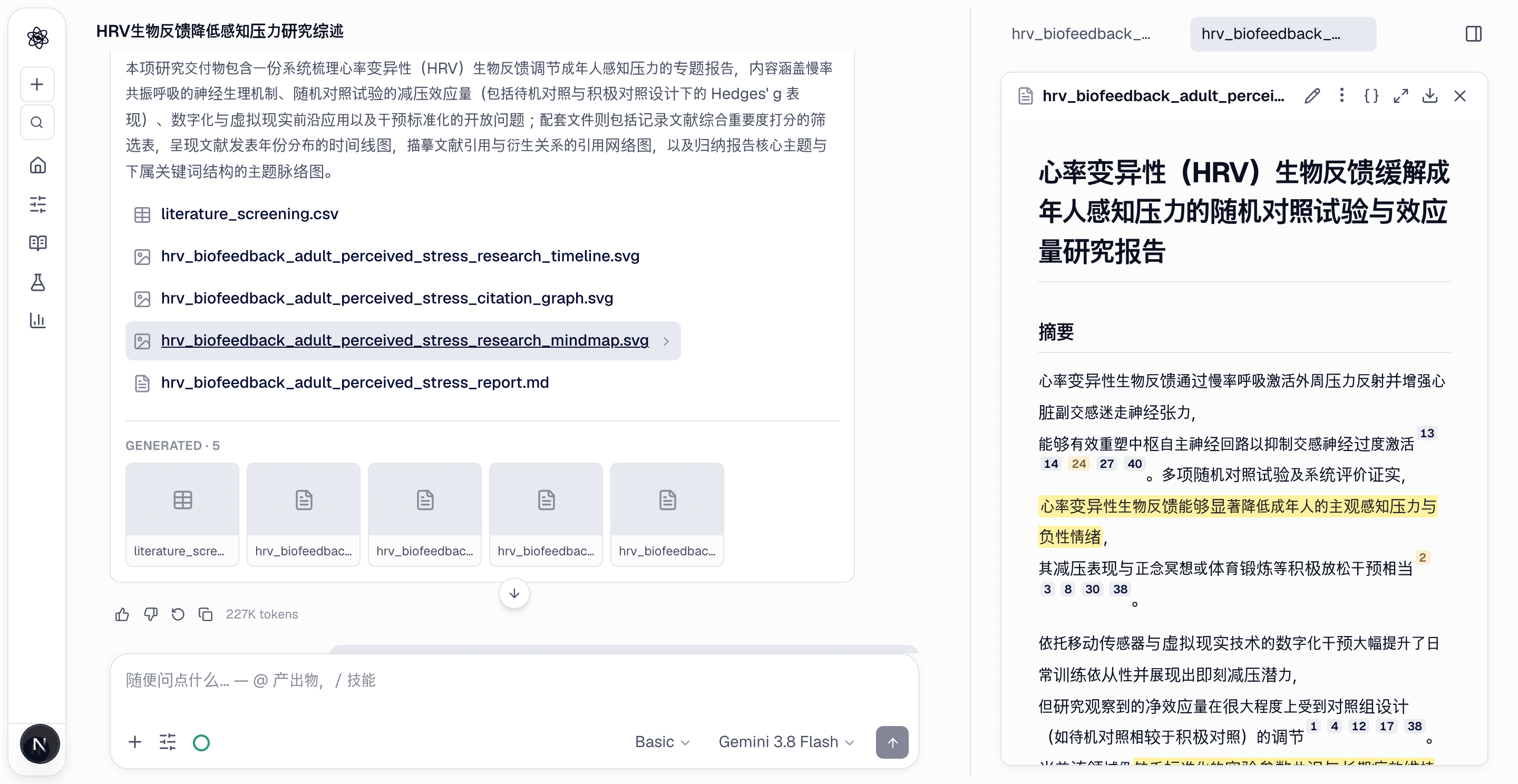Open literature_screening.csv file link
This screenshot has height=784, width=1518.
click(x=249, y=214)
